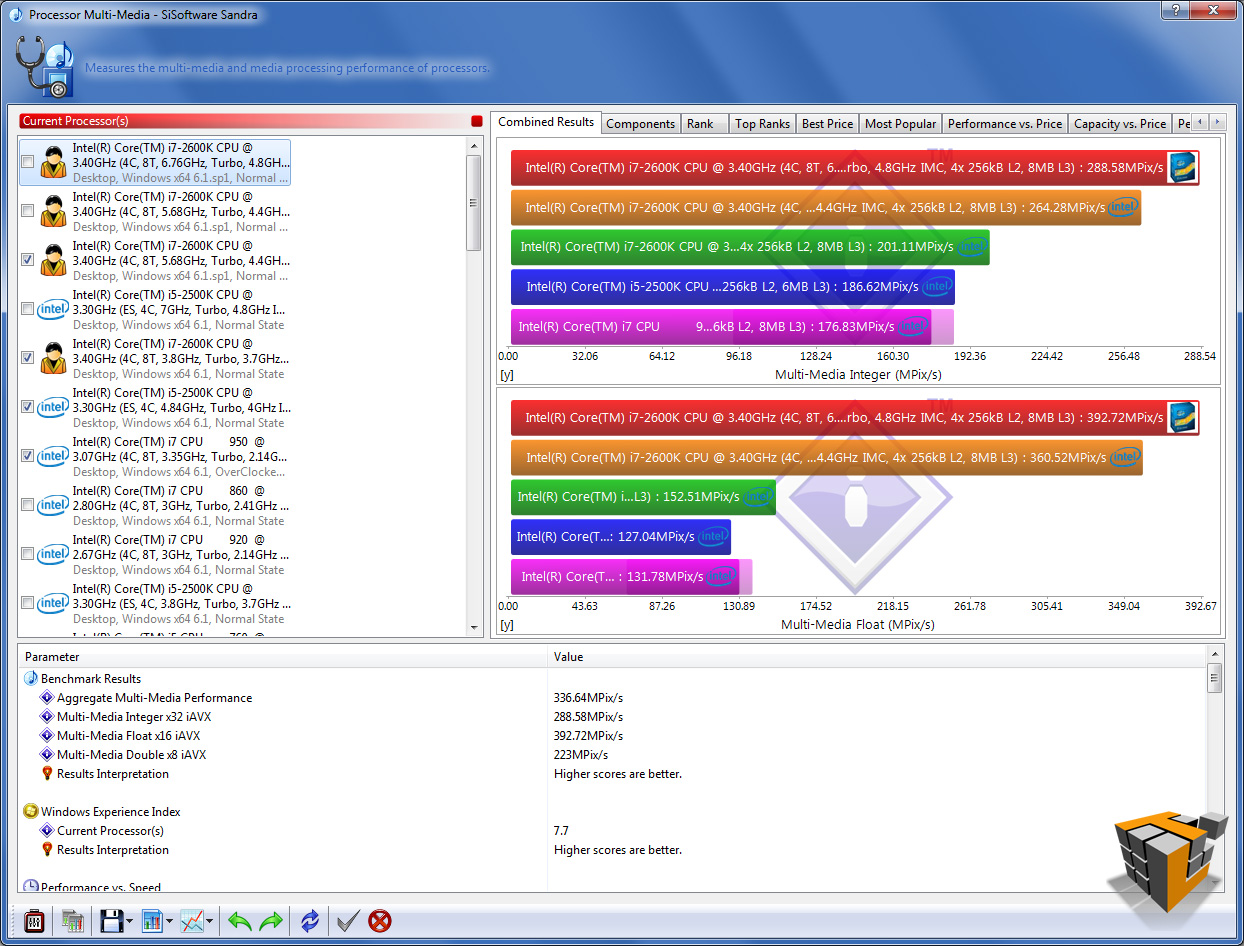Image resolution: width=1244 pixels, height=946 pixels.
Task: Open the dropdown arrow beside the line graph icon
Action: (x=209, y=921)
